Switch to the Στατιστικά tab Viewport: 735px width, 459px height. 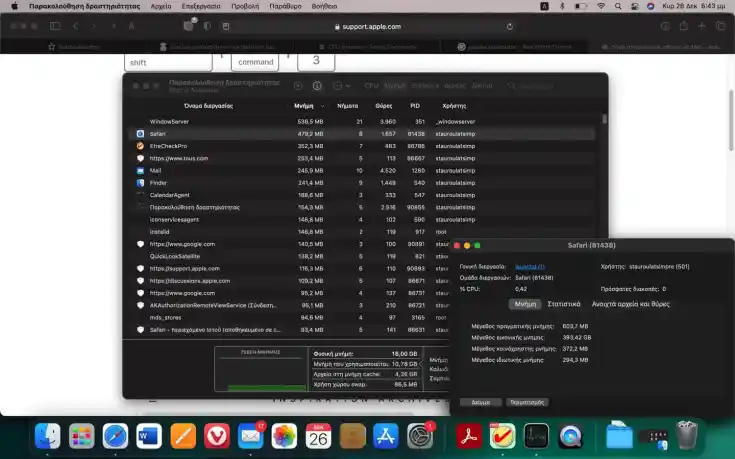click(x=564, y=304)
